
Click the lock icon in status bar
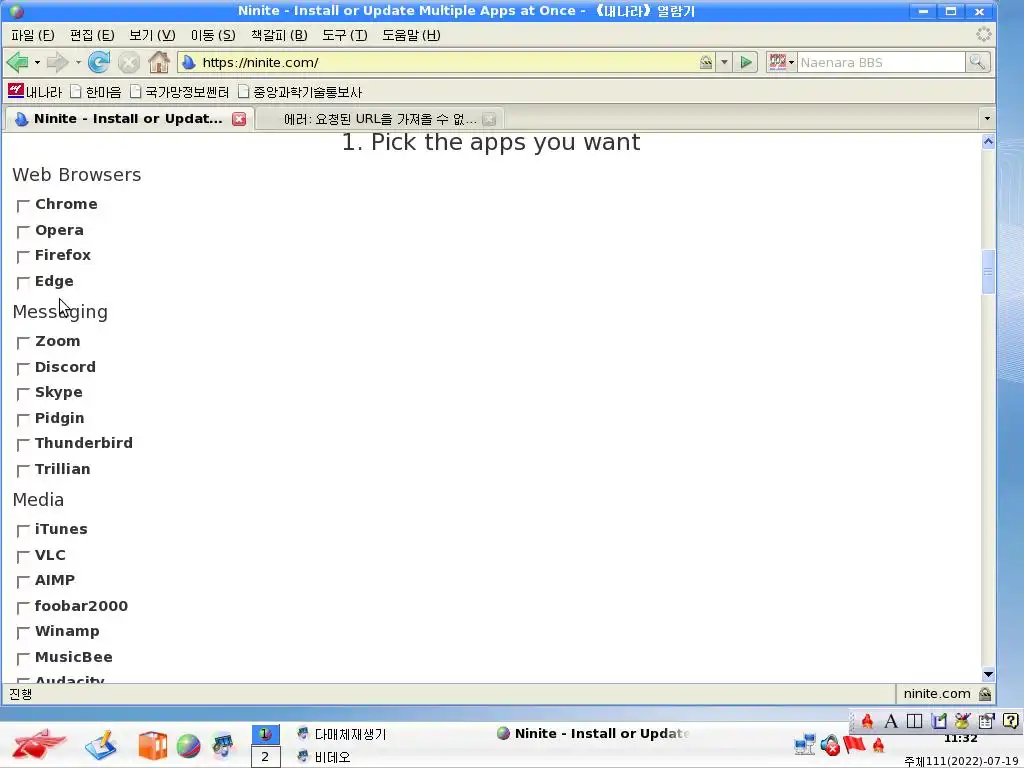point(985,694)
